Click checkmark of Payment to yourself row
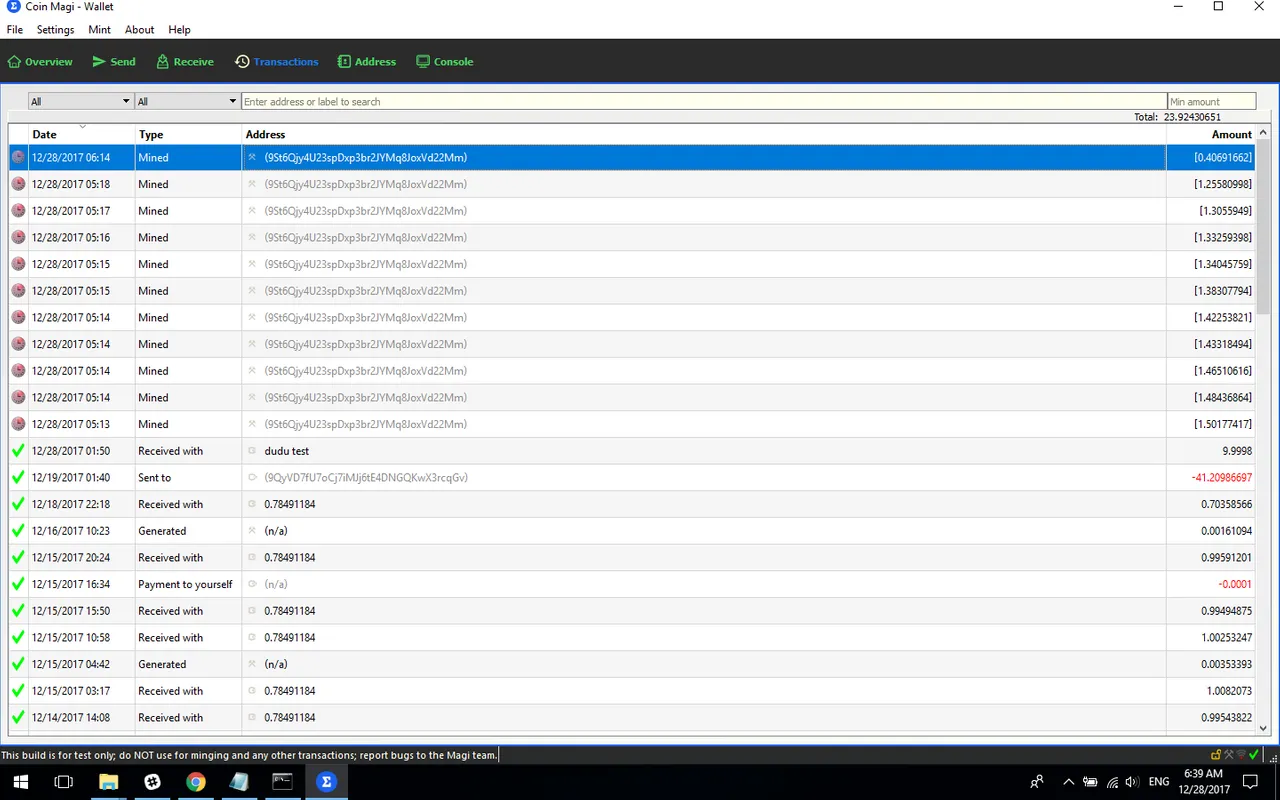 18,584
